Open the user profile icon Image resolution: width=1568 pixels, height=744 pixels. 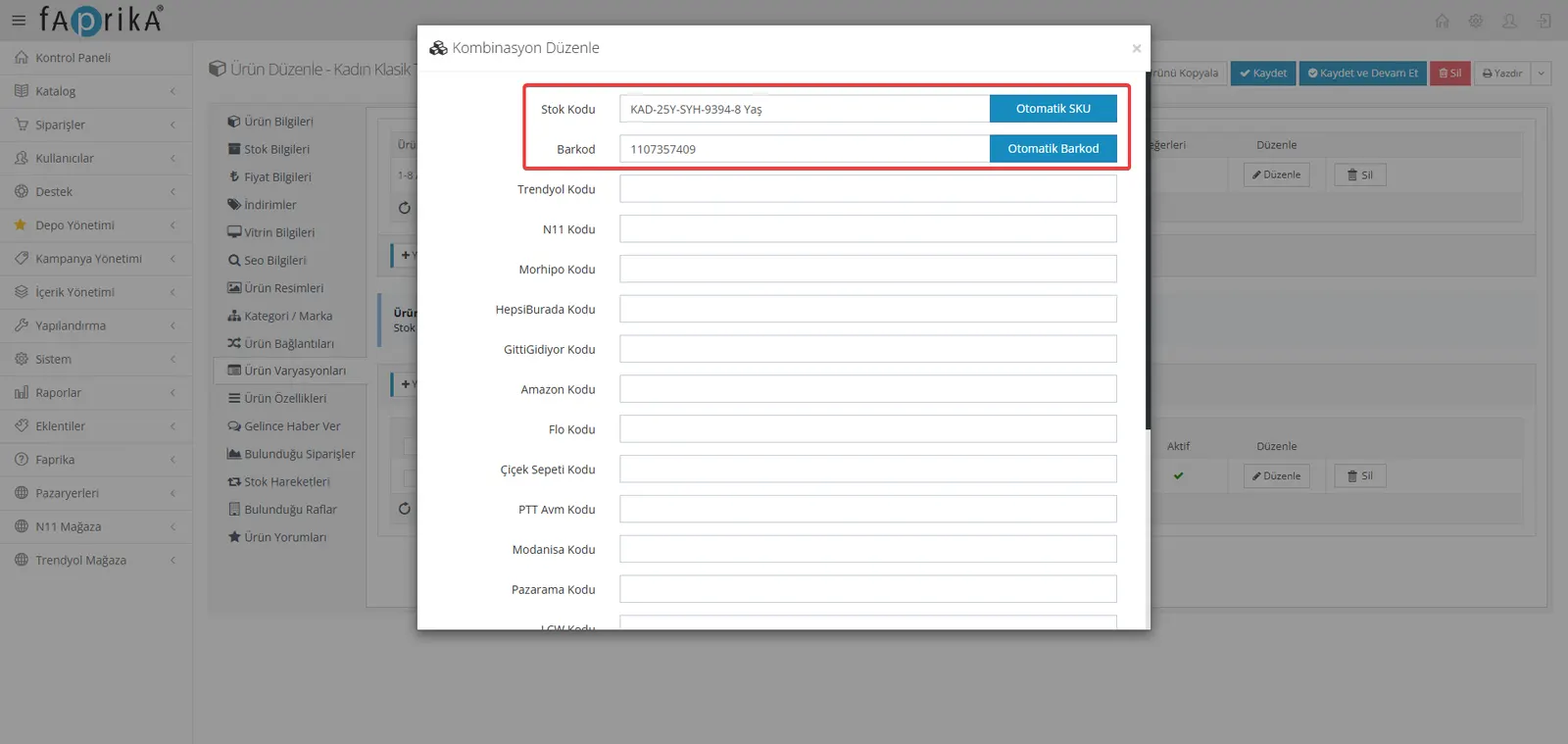click(1510, 21)
